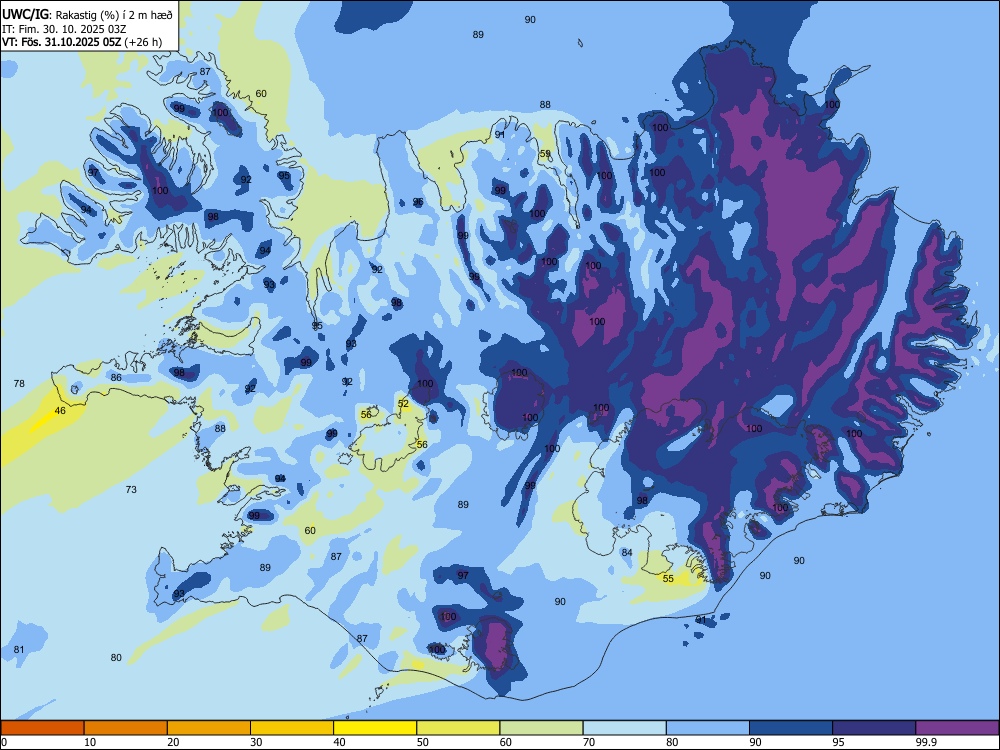
Task: Pick the 50–60 pale yellow legend swatch
Action: (458, 728)
